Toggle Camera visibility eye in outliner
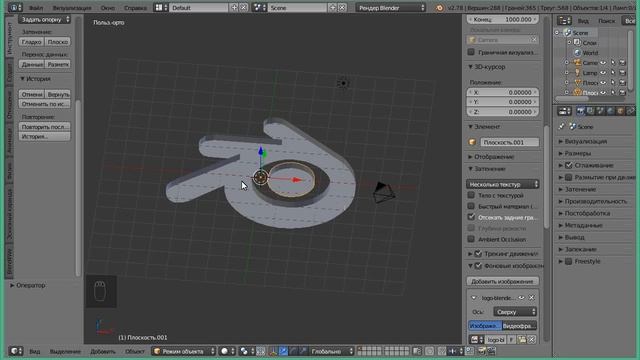 603,62
